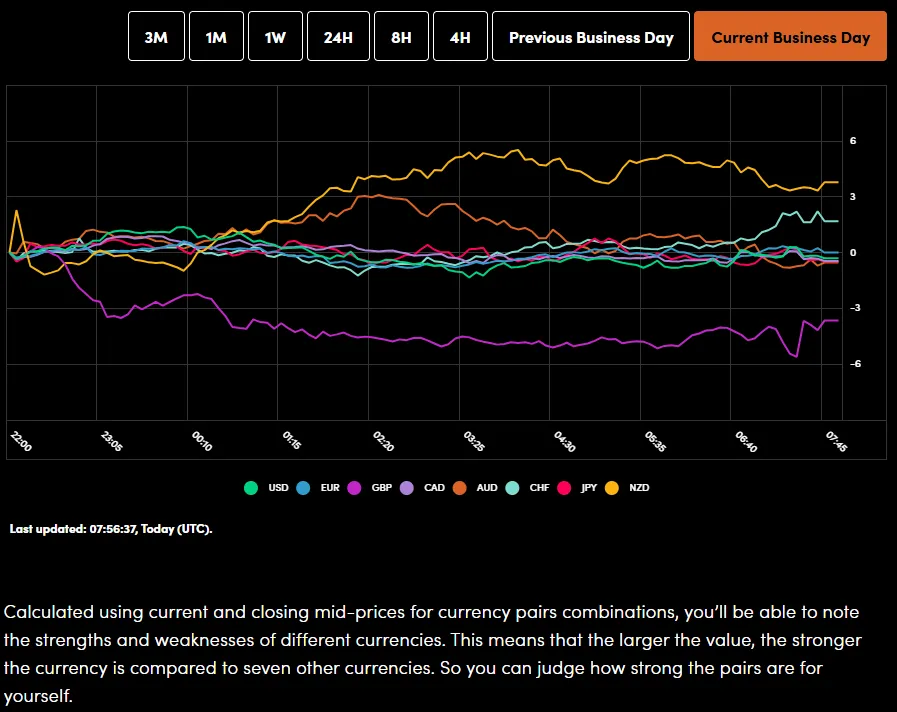The width and height of the screenshot is (897, 712).
Task: Click the CHF legend entry
Action: (528, 488)
